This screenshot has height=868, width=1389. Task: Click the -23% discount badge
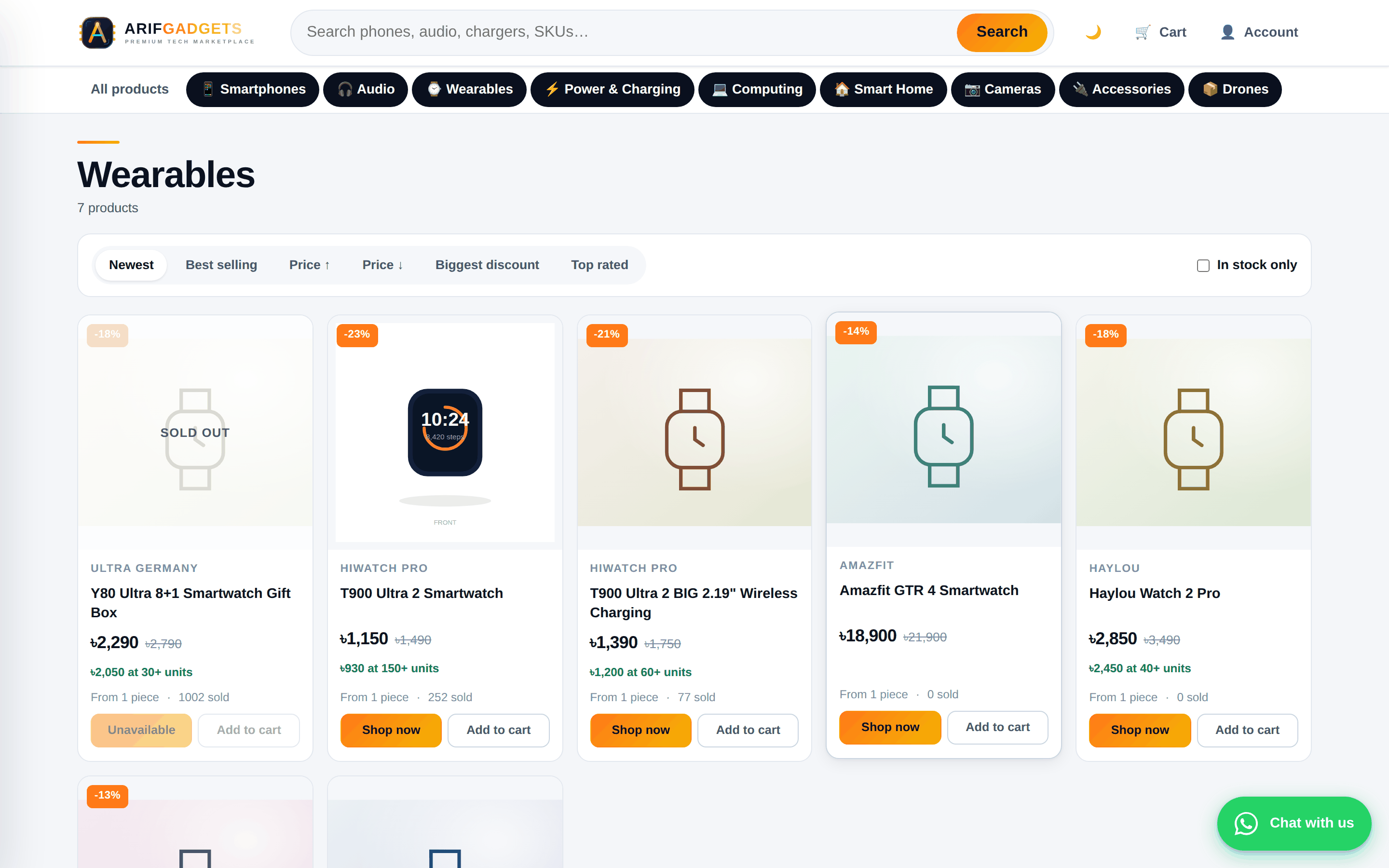357,335
